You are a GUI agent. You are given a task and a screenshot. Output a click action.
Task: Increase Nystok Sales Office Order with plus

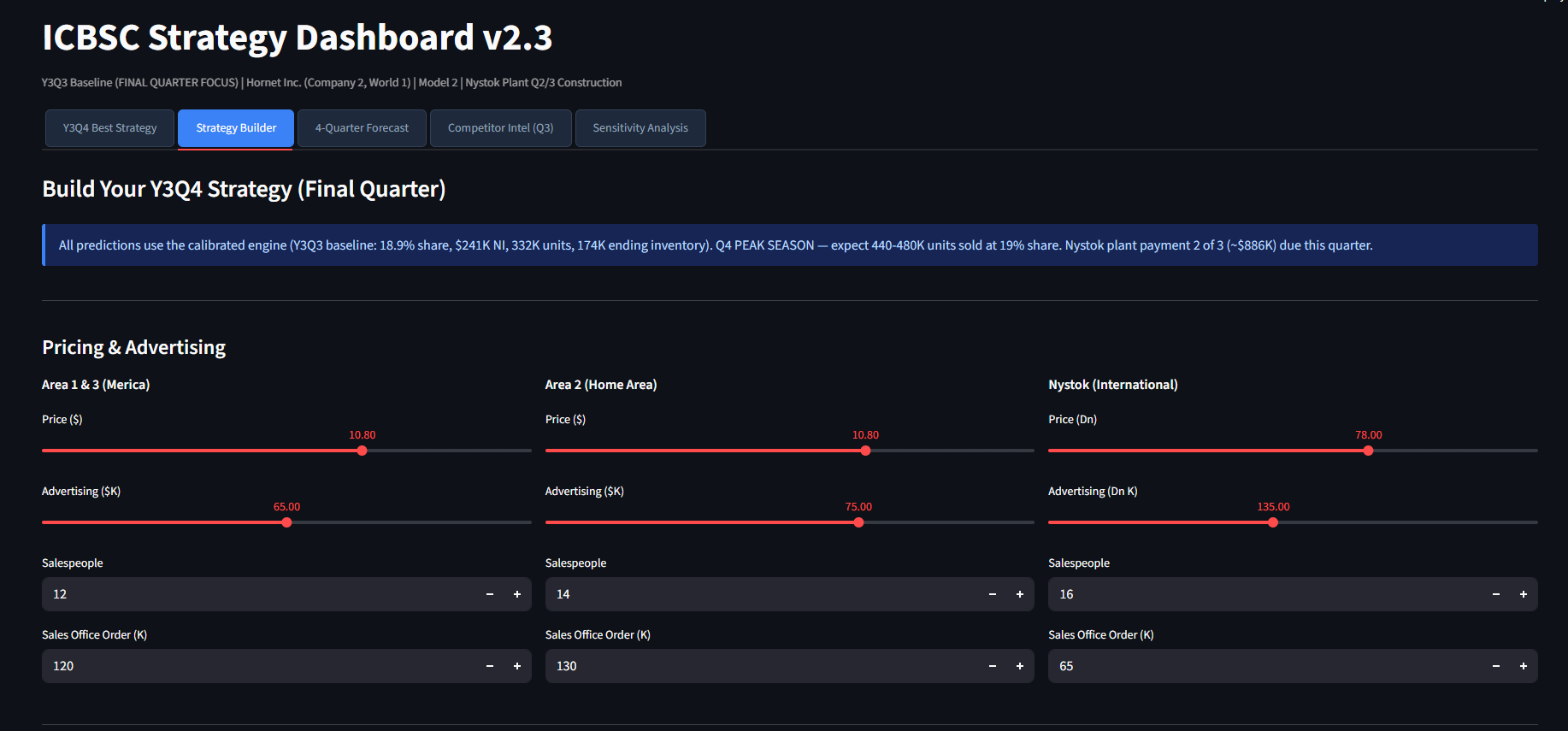point(1523,666)
